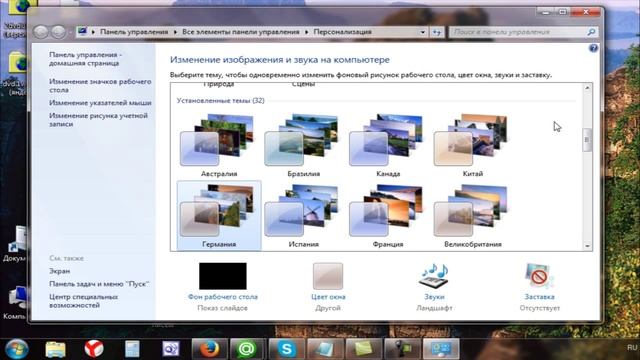
Task: Open Изменение рисунка учетной записи
Action: [x=98, y=120]
